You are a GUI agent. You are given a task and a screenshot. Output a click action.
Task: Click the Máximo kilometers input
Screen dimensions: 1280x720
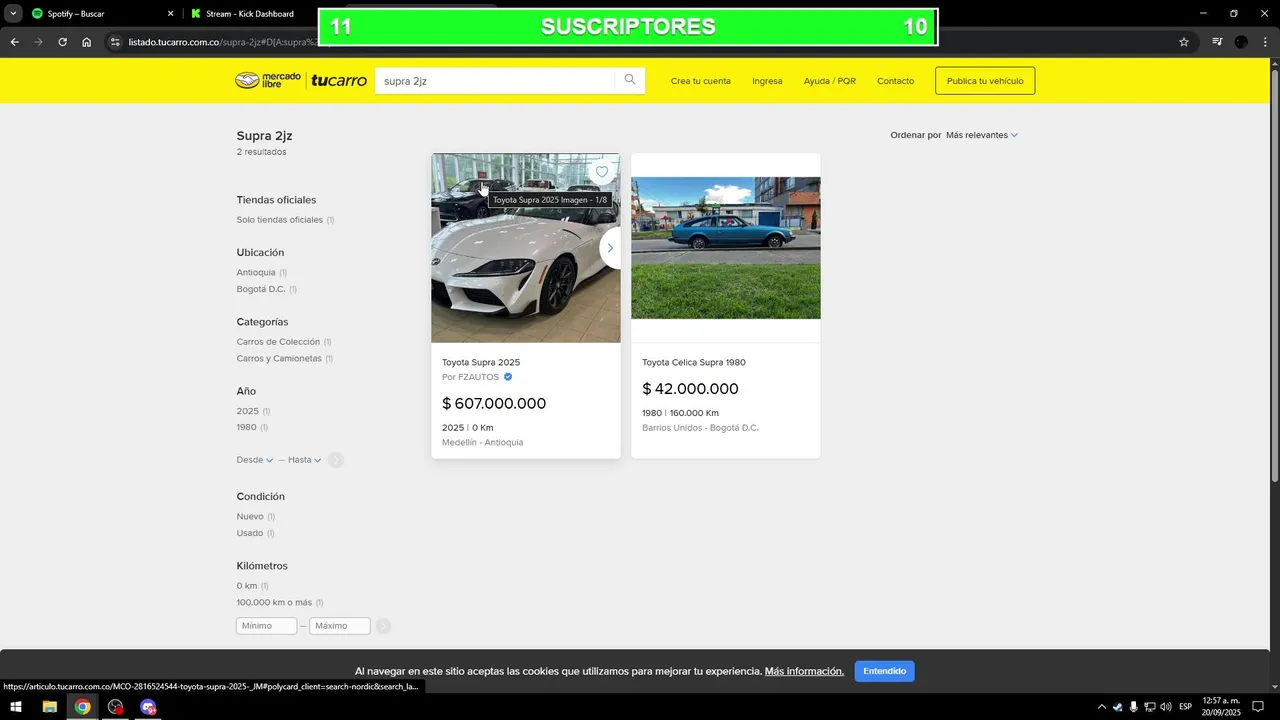point(340,626)
